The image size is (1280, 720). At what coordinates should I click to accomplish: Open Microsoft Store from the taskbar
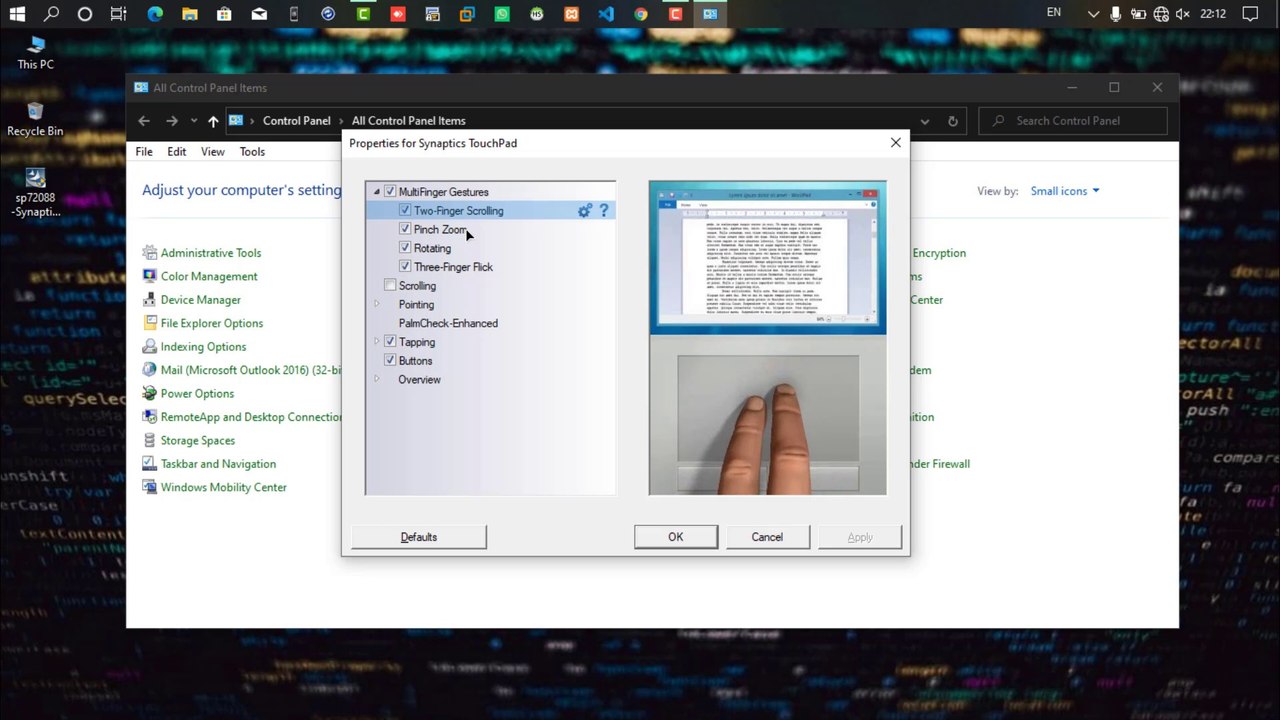[224, 14]
